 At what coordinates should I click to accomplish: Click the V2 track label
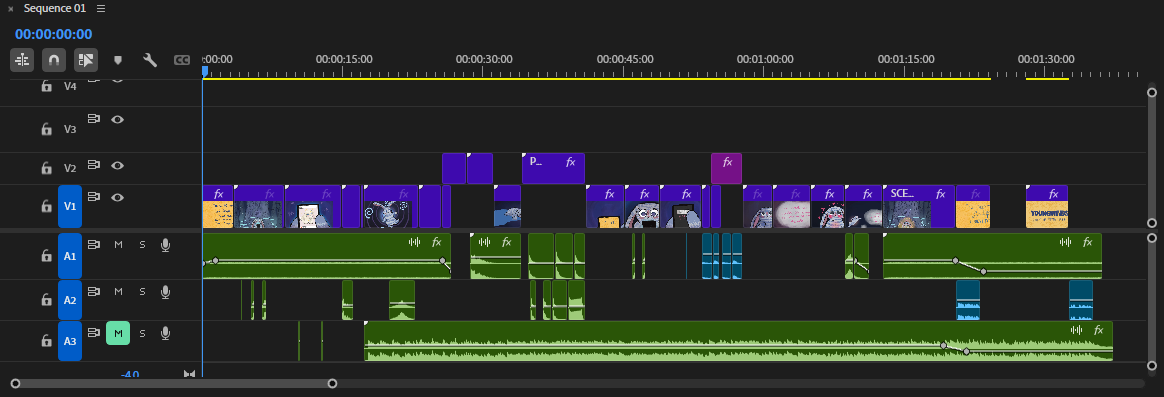(x=70, y=168)
